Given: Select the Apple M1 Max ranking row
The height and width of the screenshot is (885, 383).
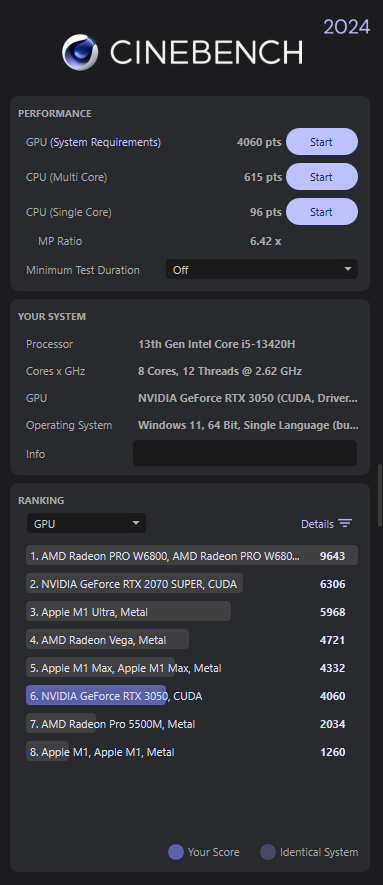Looking at the screenshot, I should pyautogui.click(x=192, y=668).
